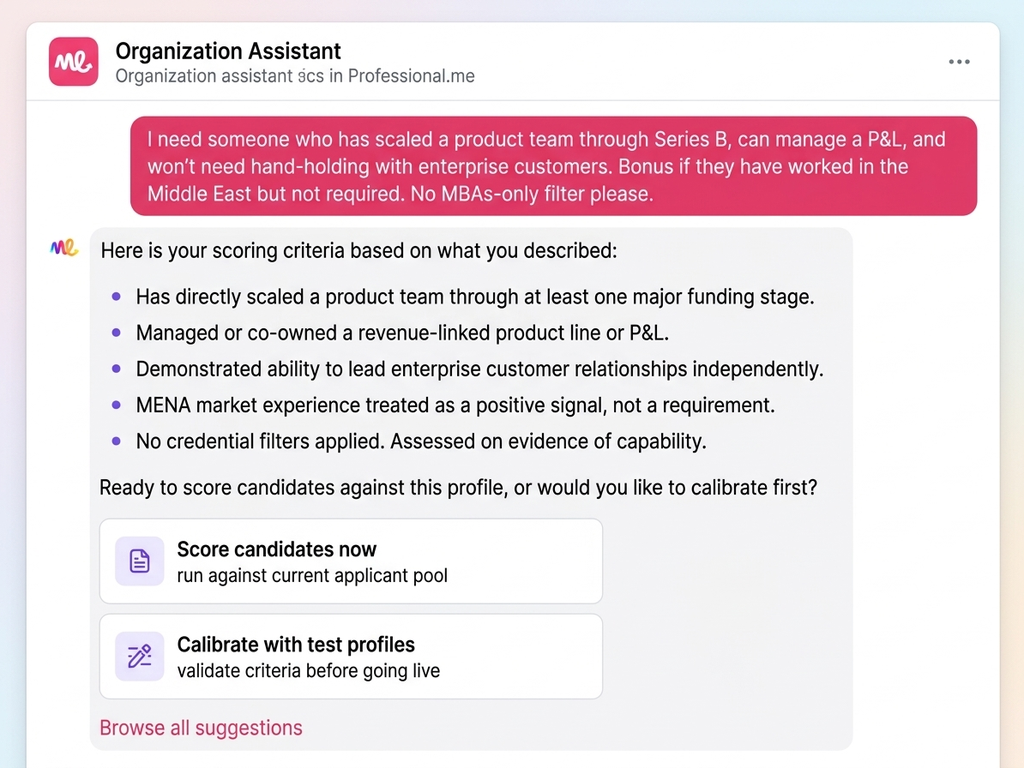Click the small assistant avatar beside the reply
The height and width of the screenshot is (768, 1024).
click(64, 248)
